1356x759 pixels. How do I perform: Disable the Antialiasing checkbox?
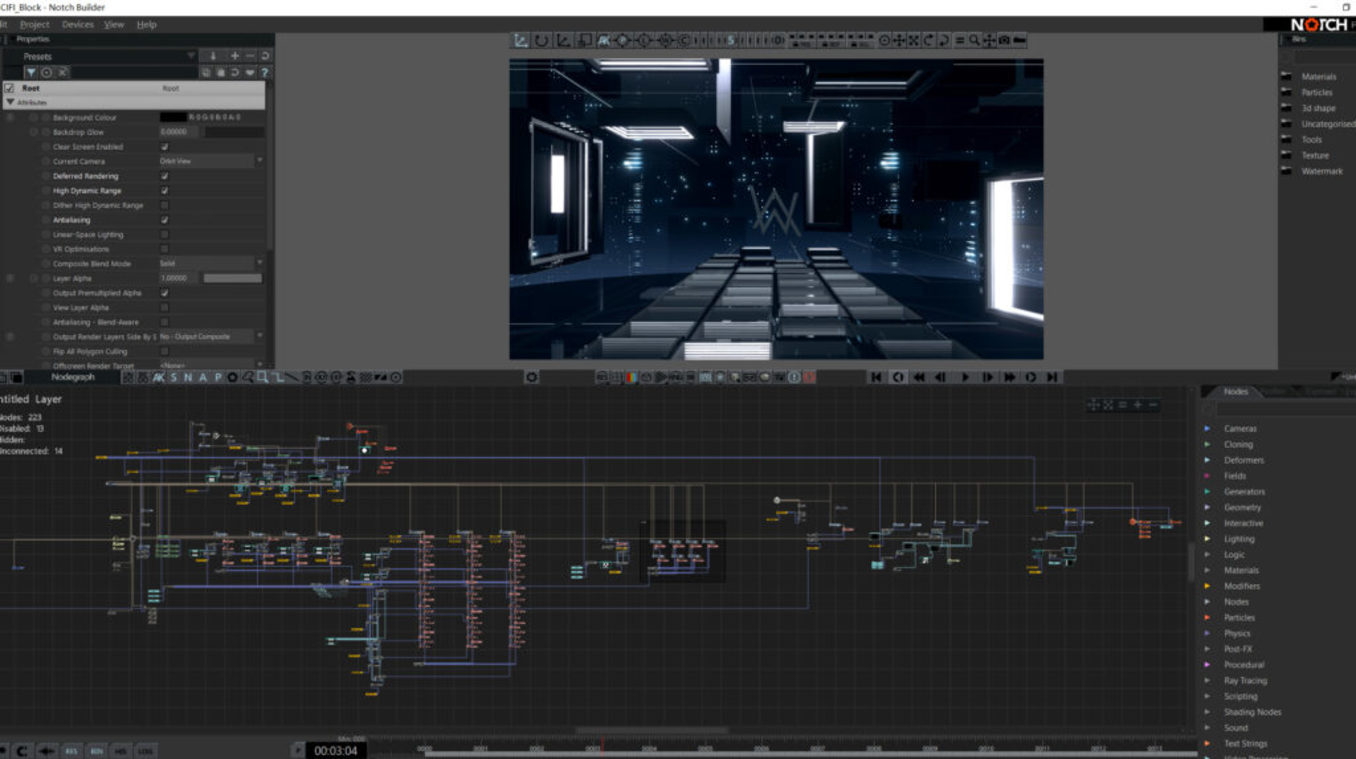point(165,220)
